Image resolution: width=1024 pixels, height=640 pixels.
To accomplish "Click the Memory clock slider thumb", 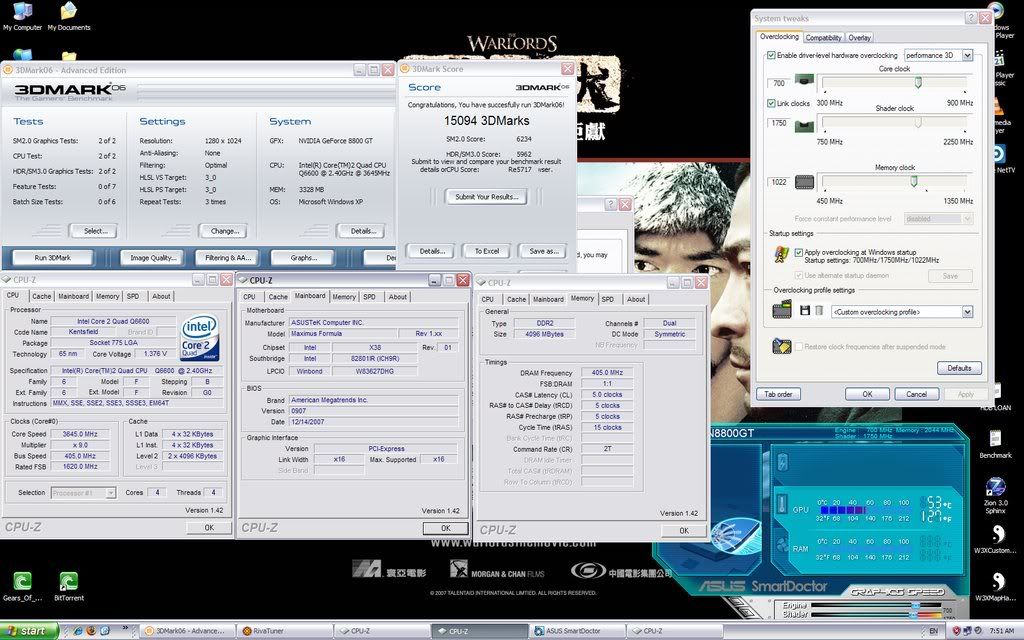I will pyautogui.click(x=914, y=182).
